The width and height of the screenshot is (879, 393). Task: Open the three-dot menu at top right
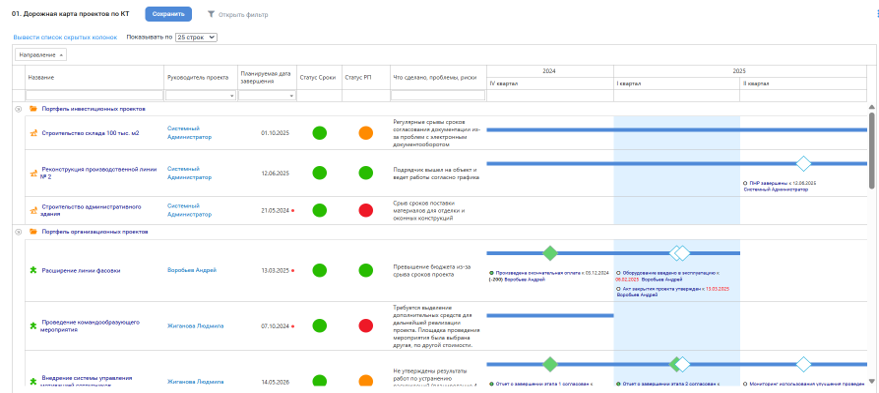[x=877, y=15]
